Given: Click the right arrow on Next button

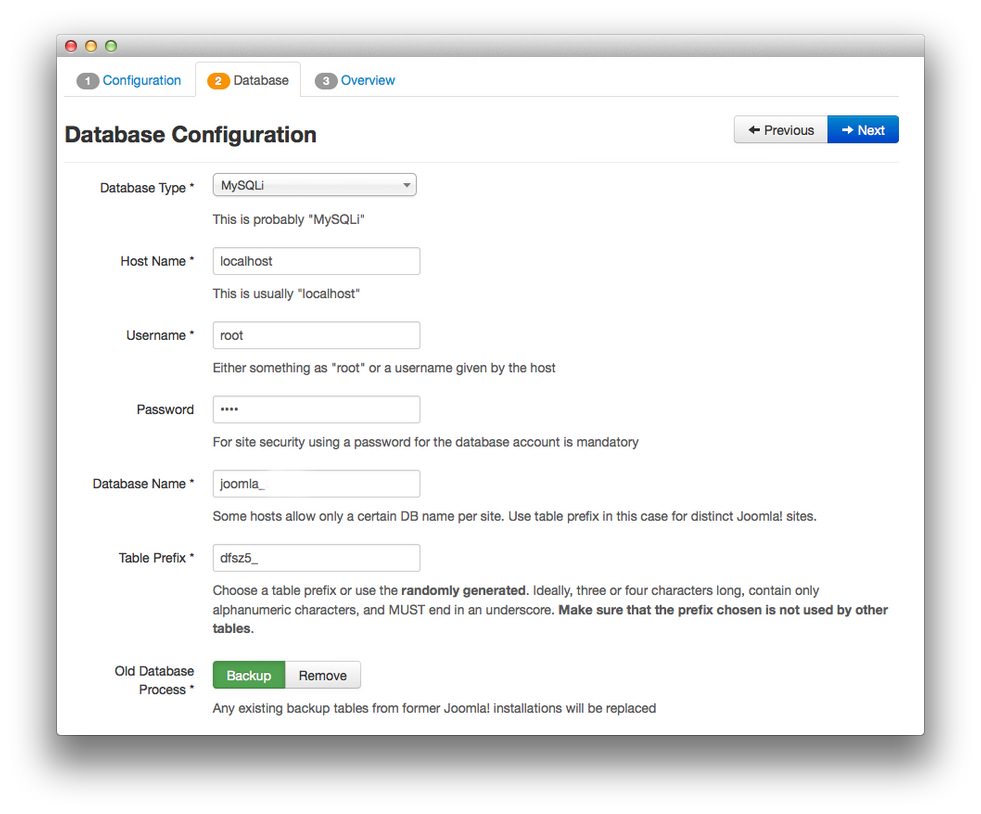Looking at the screenshot, I should tap(848, 129).
